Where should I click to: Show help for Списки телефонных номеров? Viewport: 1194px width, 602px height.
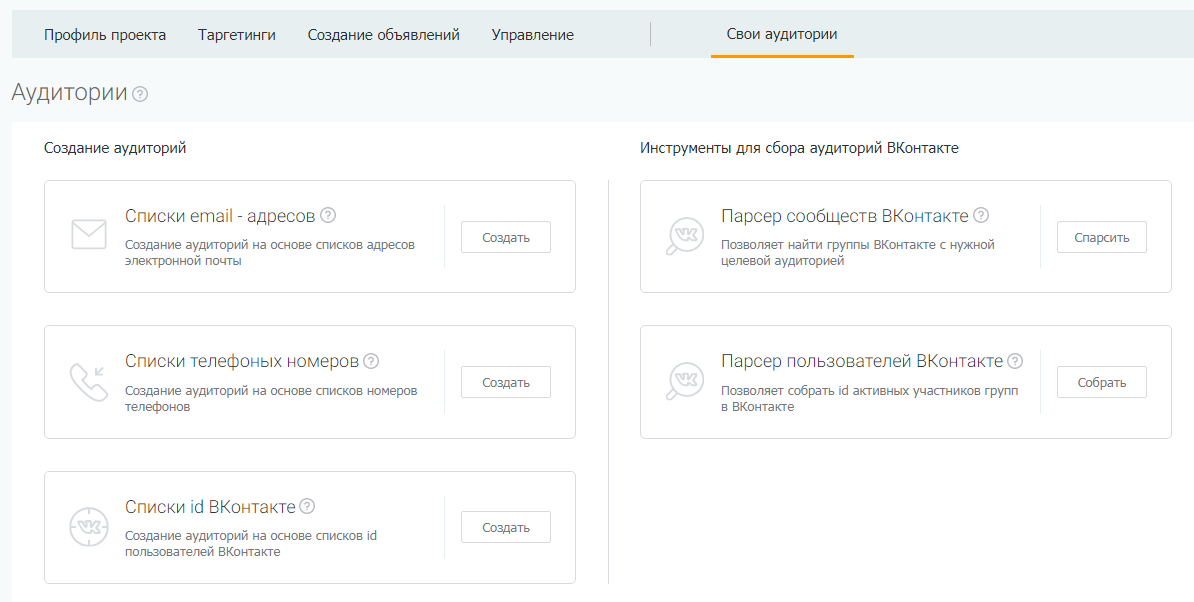tap(371, 361)
